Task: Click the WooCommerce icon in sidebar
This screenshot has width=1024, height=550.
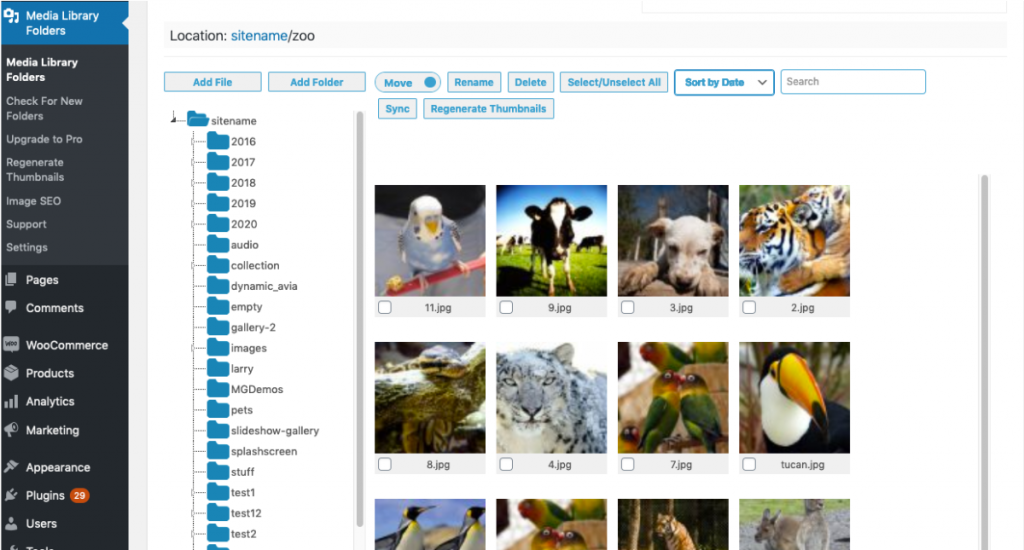Action: [x=10, y=344]
